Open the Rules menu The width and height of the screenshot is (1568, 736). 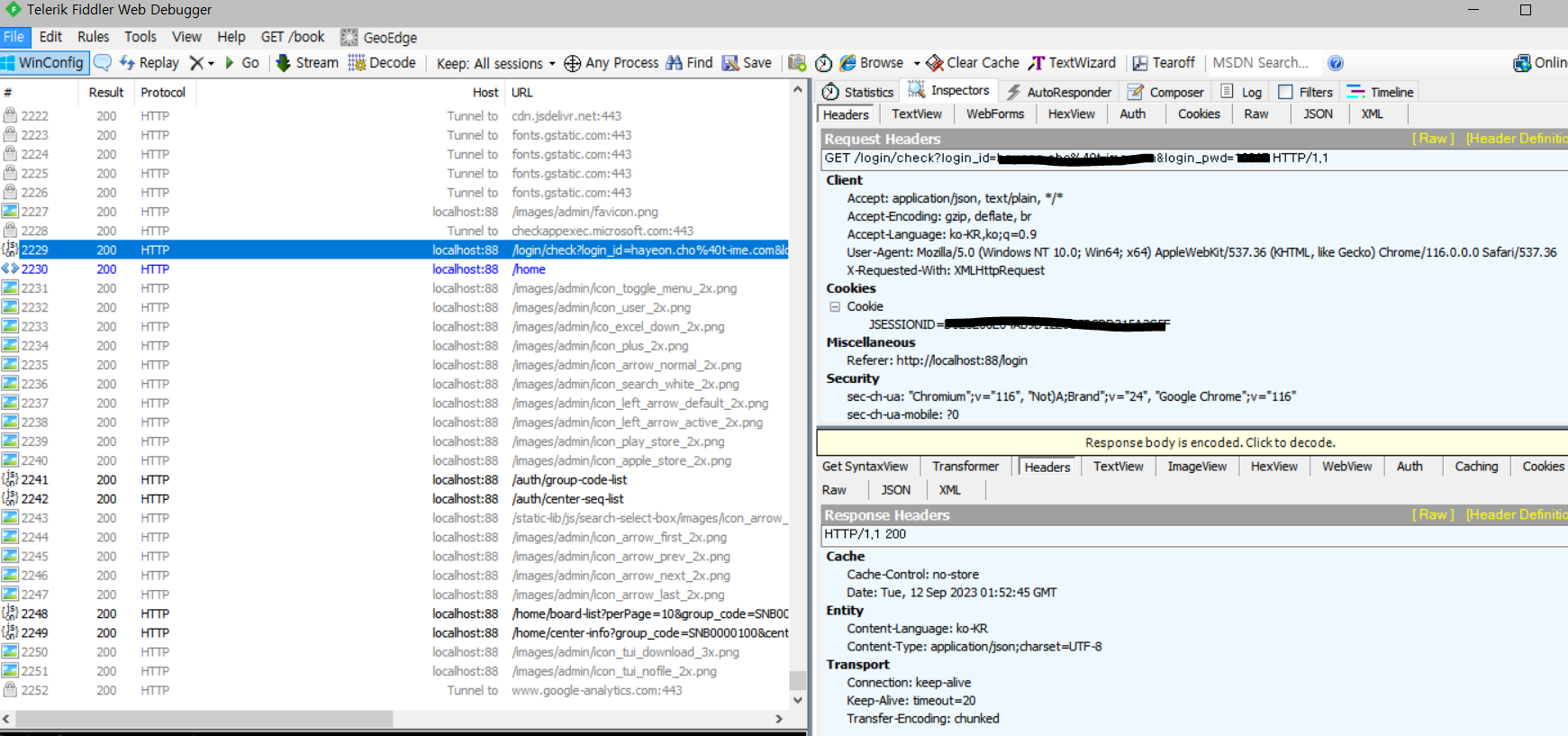coord(93,37)
